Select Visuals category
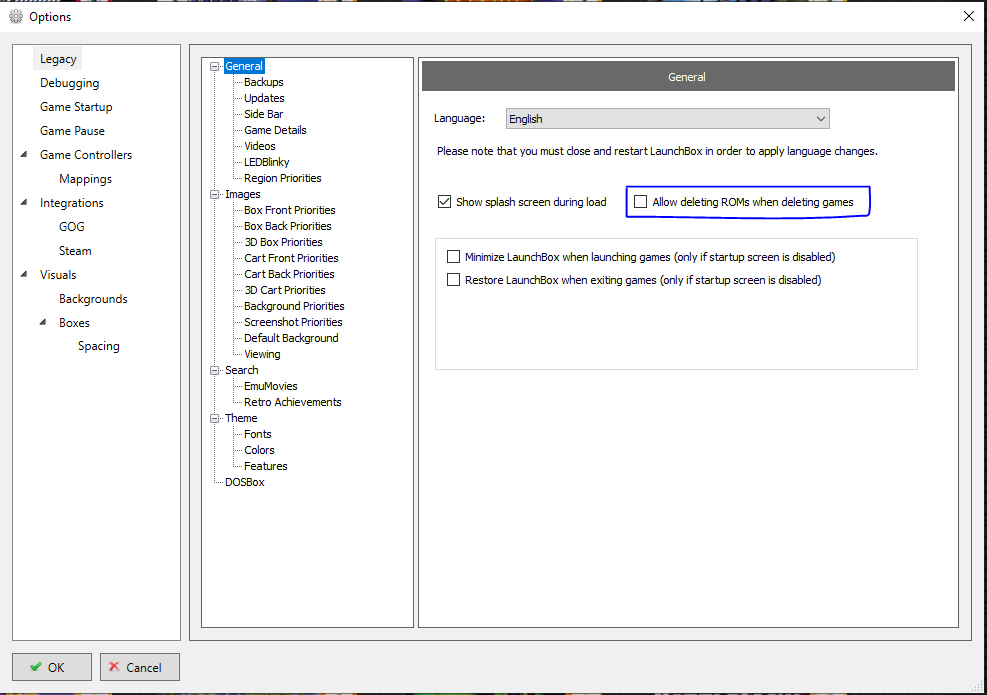The height and width of the screenshot is (695, 987). click(x=58, y=274)
